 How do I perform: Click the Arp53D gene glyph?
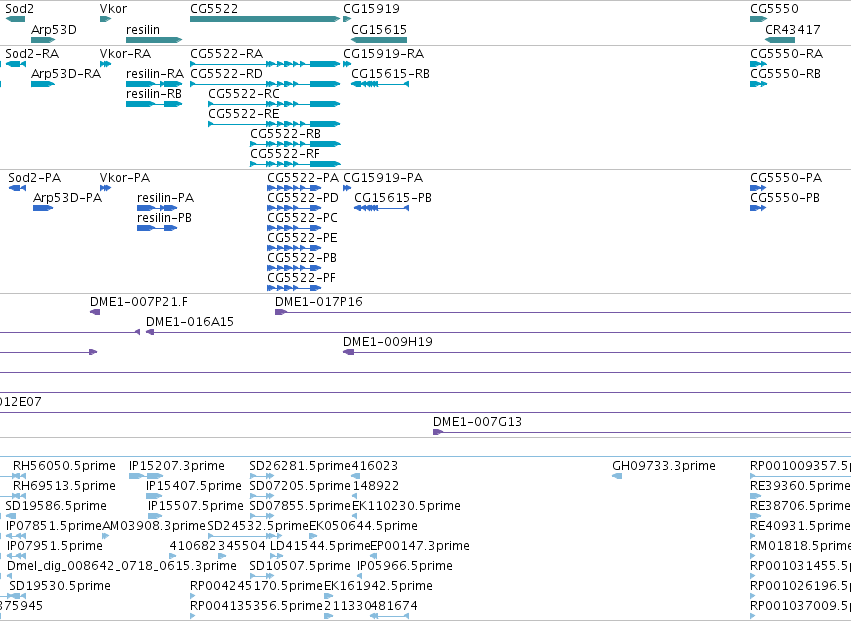[43, 40]
